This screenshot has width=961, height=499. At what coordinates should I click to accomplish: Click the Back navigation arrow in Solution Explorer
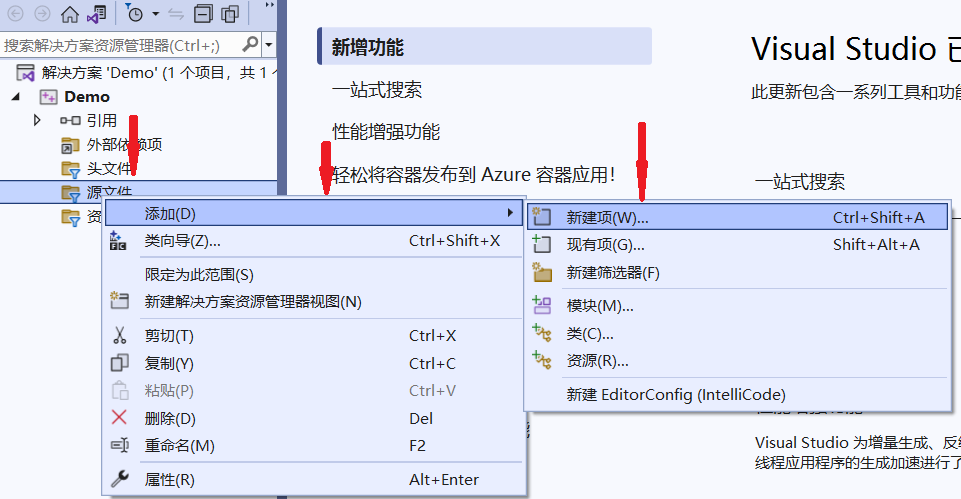click(x=16, y=13)
